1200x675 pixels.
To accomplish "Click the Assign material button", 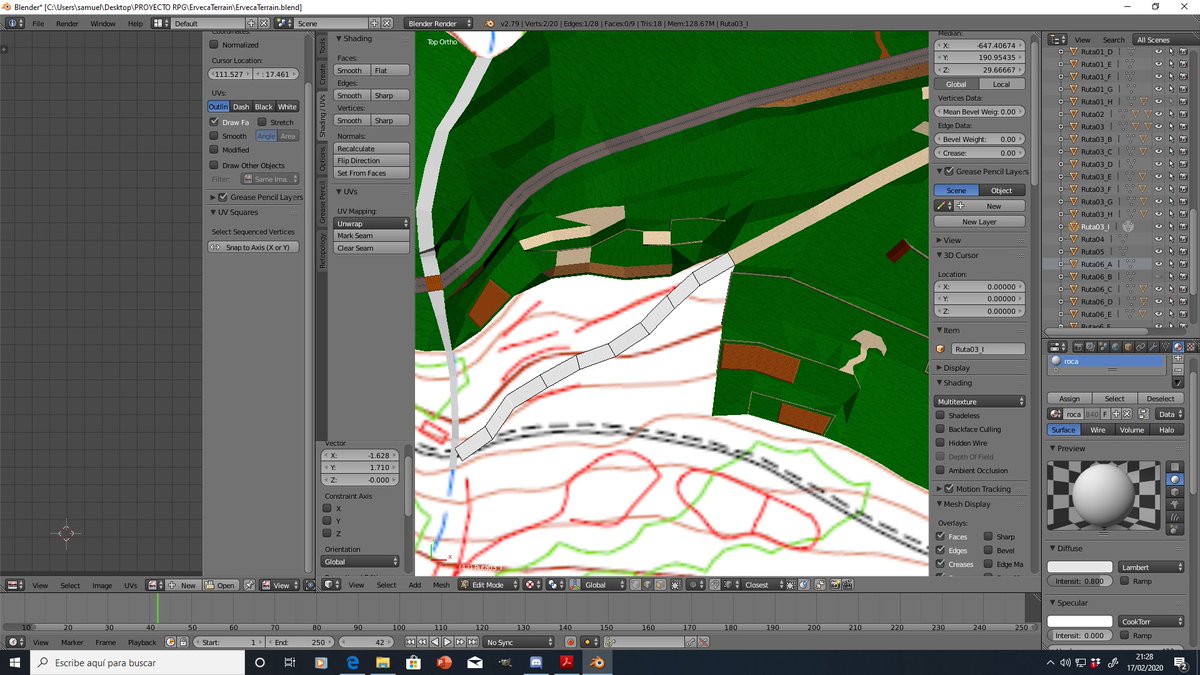I will click(1070, 399).
